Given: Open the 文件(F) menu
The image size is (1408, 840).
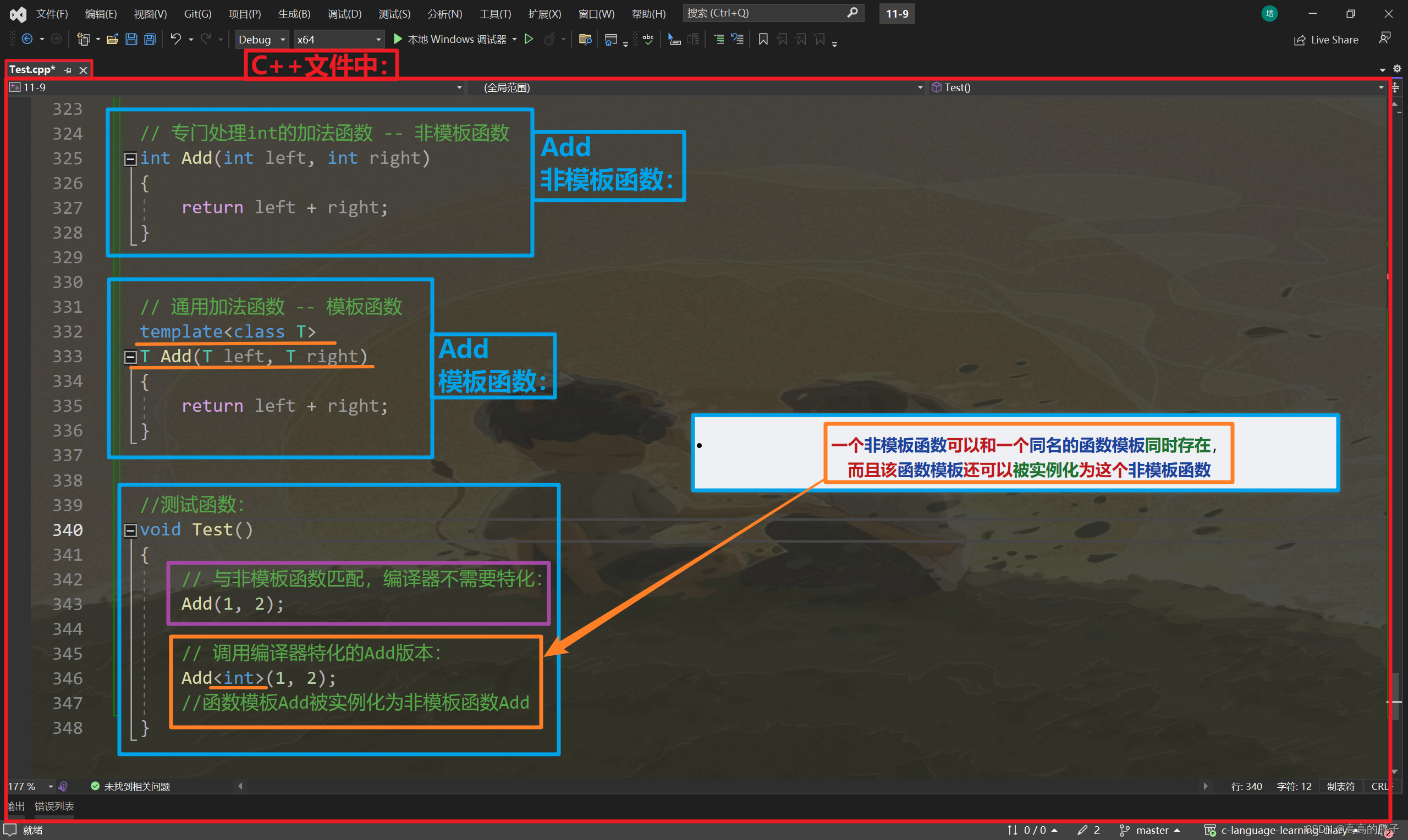Looking at the screenshot, I should tap(52, 14).
